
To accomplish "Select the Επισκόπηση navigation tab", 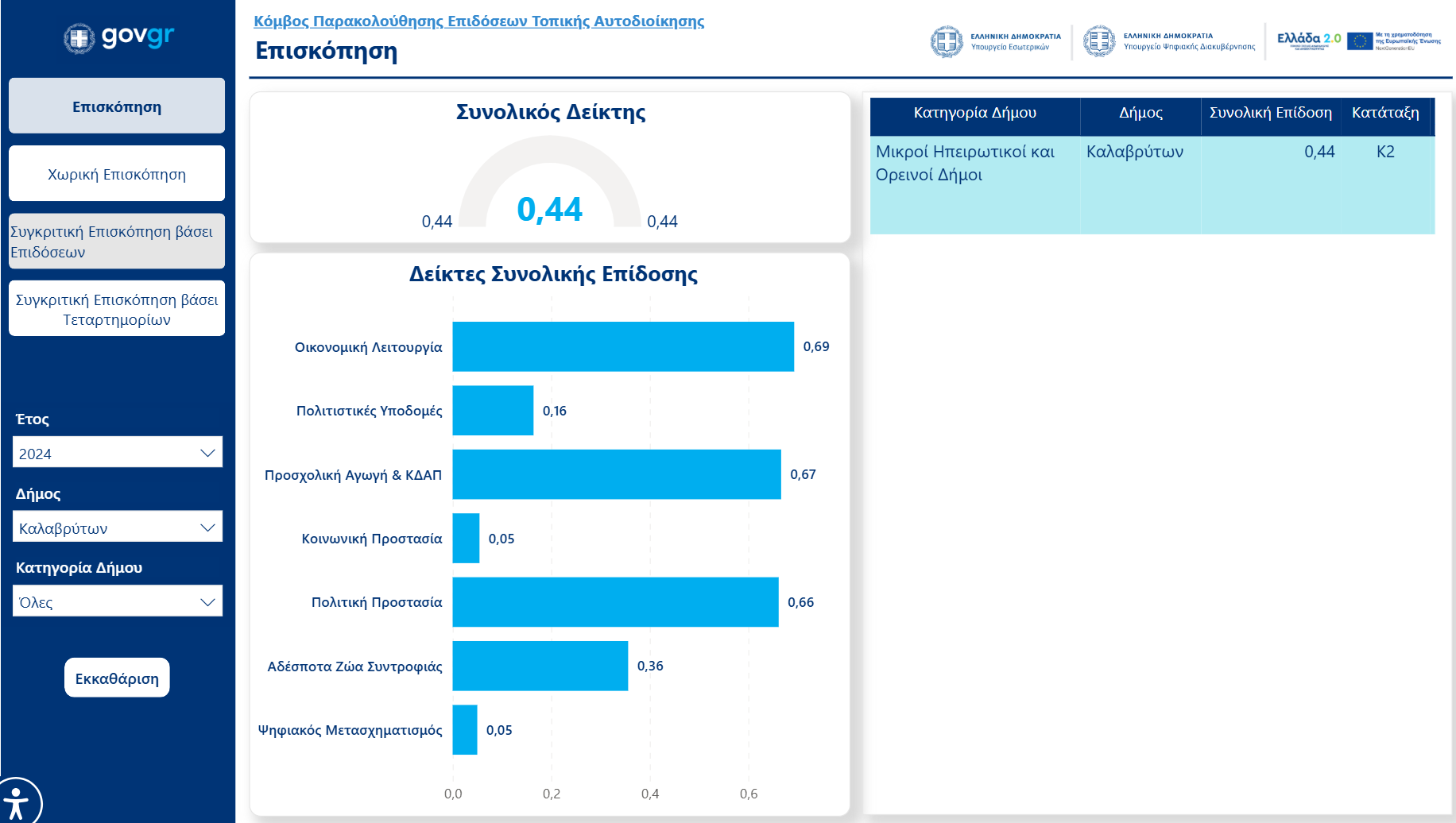I will (x=117, y=106).
